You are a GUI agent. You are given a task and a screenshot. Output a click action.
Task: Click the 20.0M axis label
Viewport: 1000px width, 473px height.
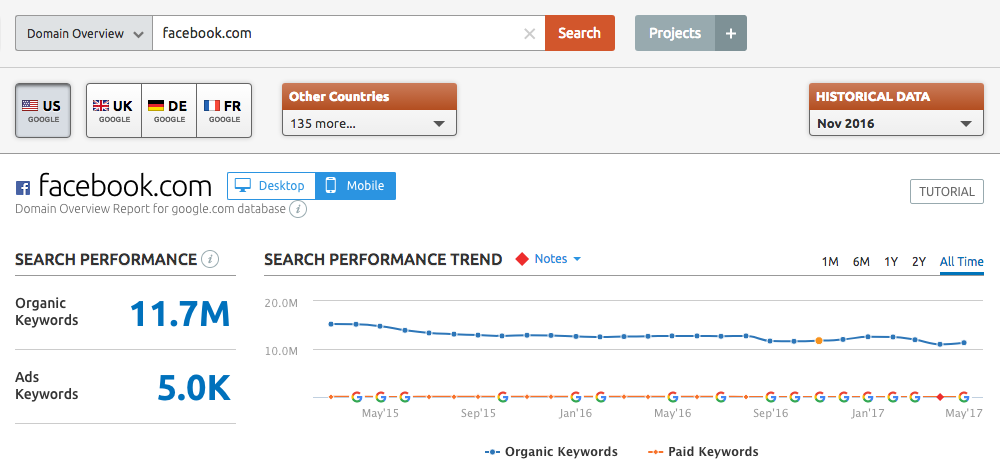tap(281, 303)
